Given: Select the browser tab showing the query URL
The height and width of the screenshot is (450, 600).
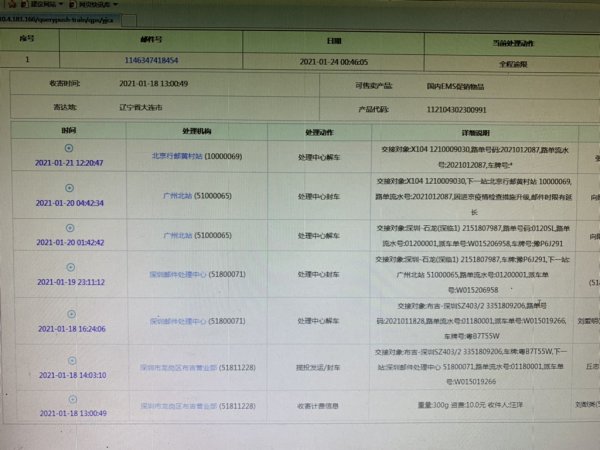Looking at the screenshot, I should [59, 20].
